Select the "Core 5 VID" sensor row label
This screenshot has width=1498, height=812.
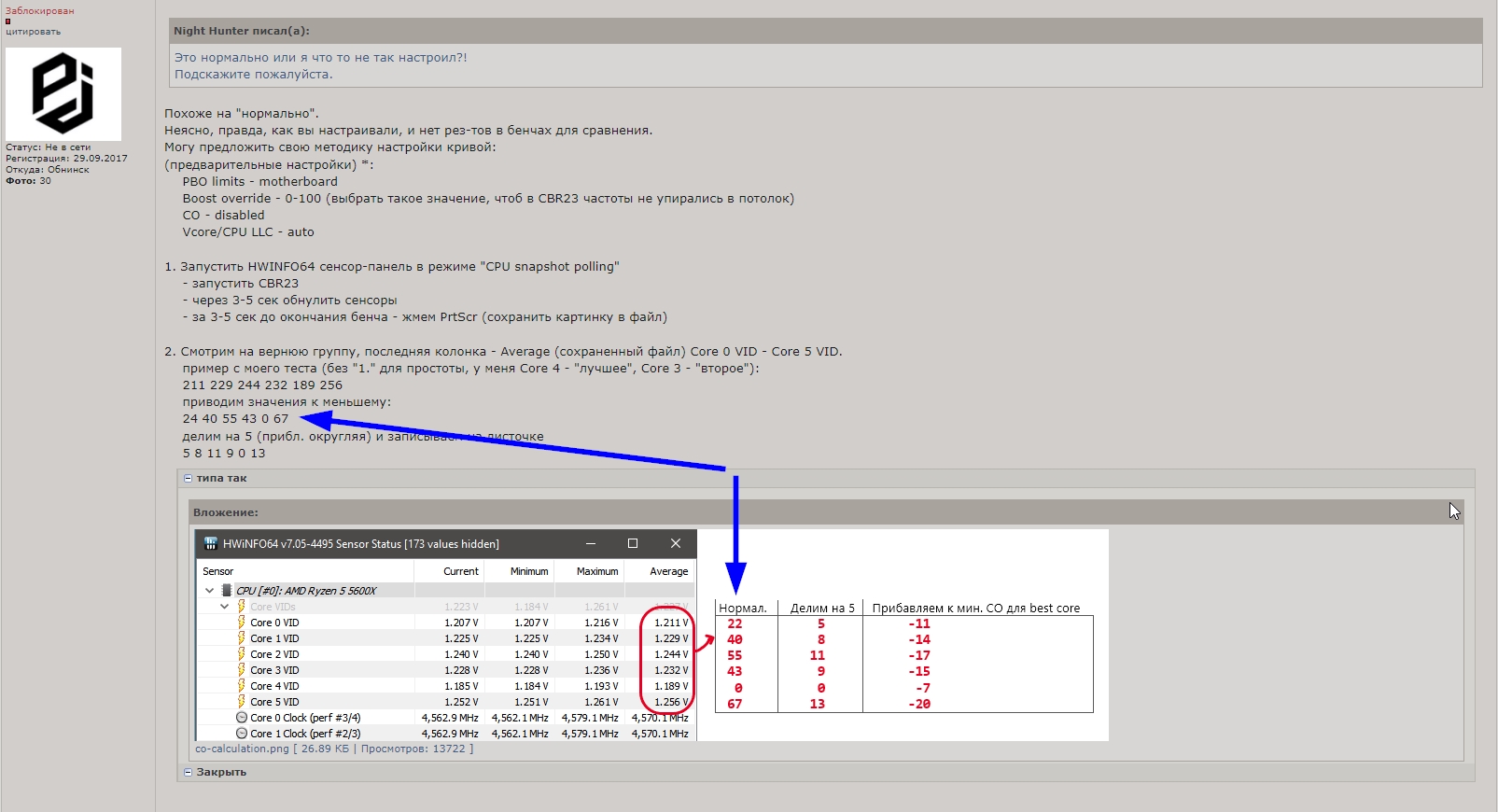[274, 702]
